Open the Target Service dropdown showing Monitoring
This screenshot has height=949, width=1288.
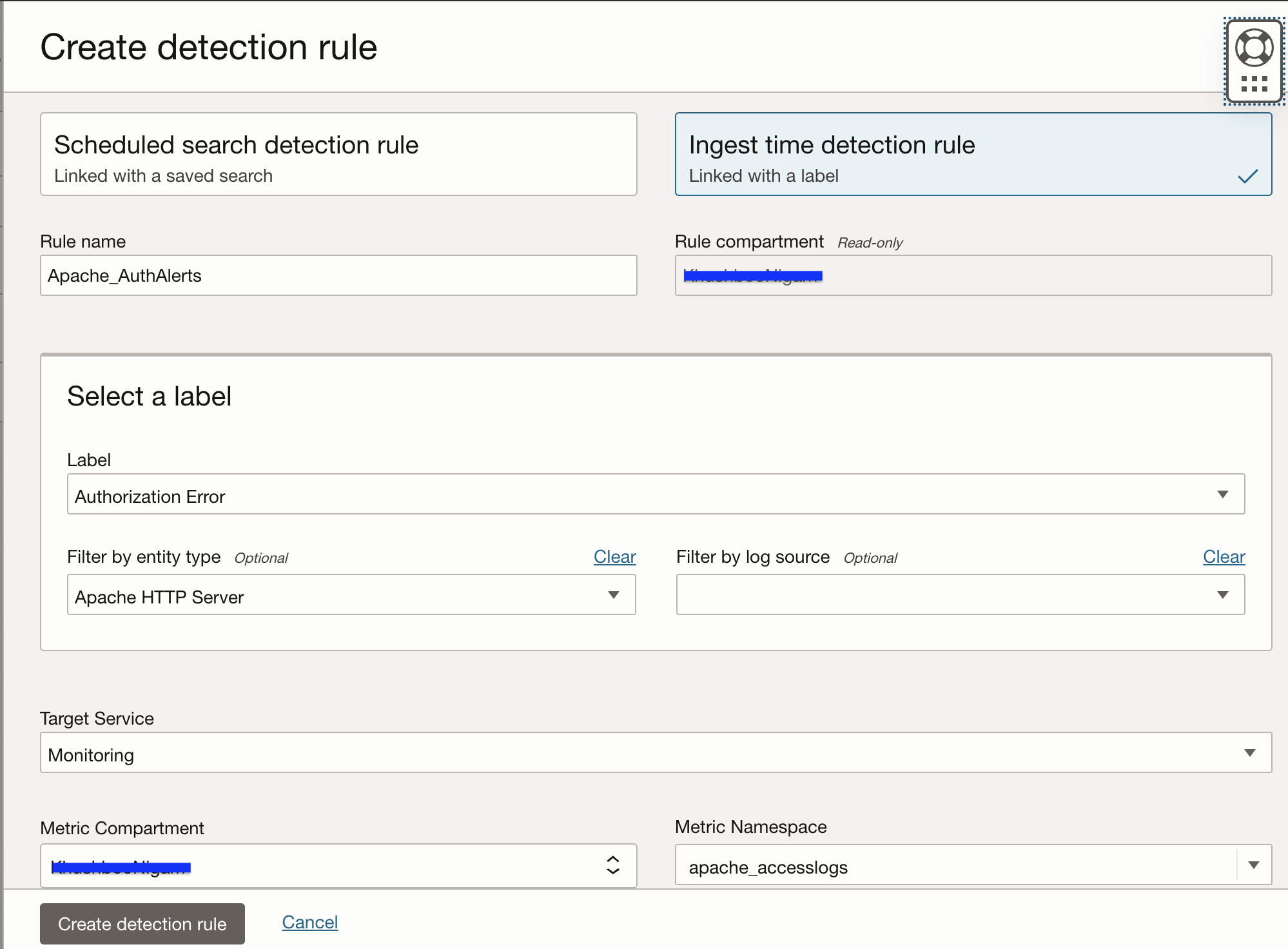point(1250,752)
